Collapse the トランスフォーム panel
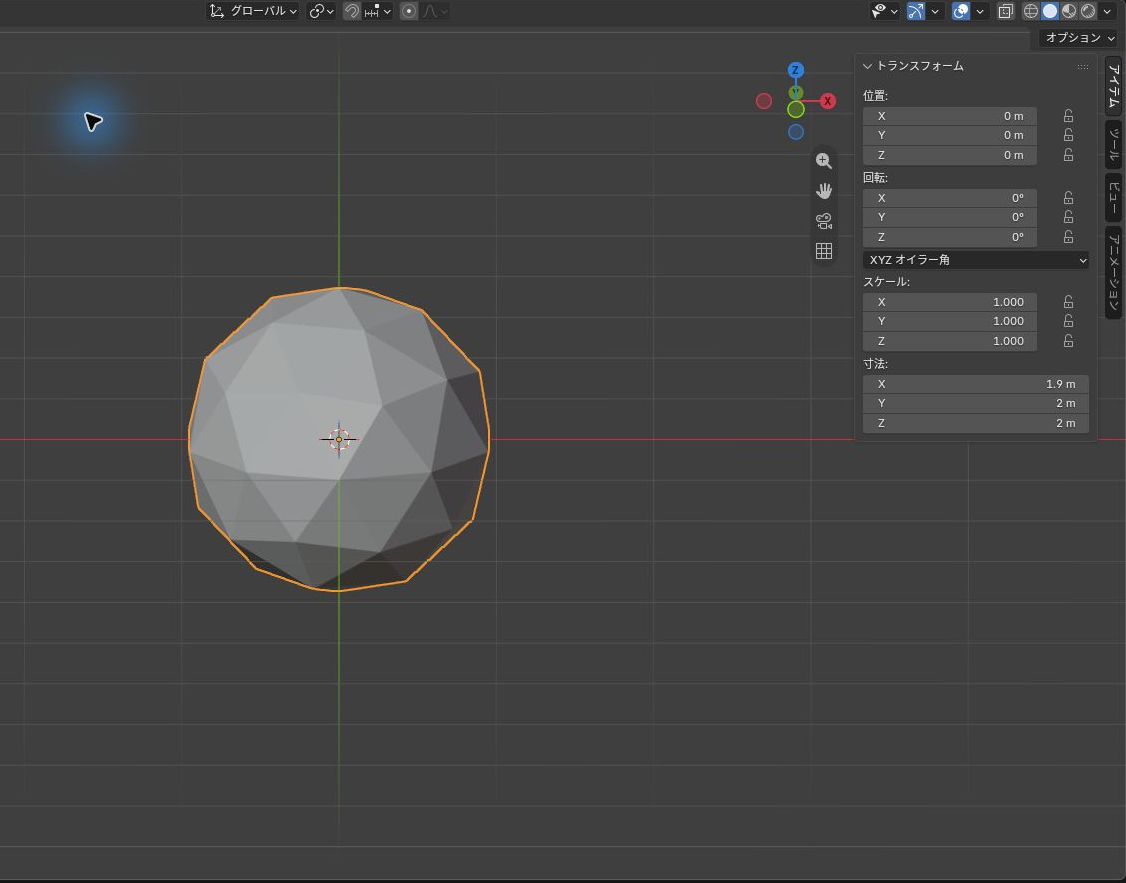This screenshot has width=1126, height=883. (867, 66)
